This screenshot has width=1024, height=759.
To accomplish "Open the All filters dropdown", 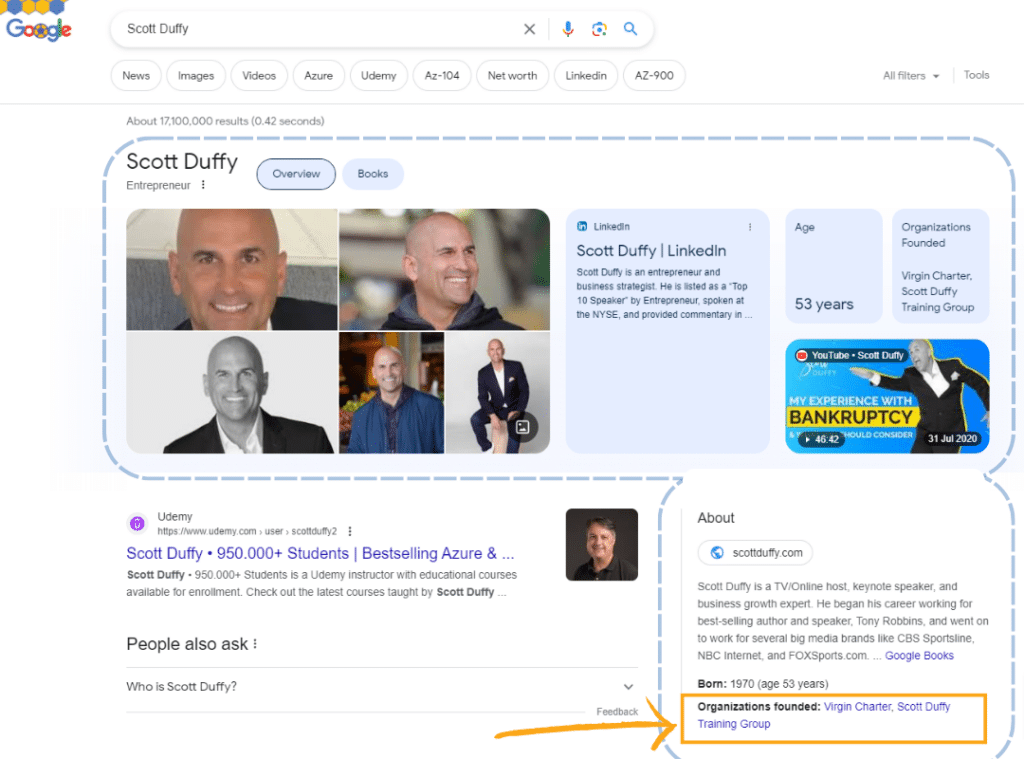I will point(911,76).
